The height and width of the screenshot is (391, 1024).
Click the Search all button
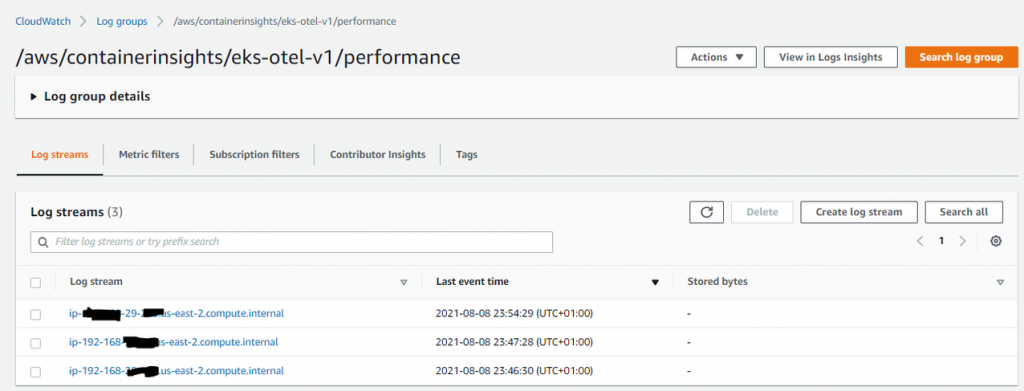pos(964,212)
